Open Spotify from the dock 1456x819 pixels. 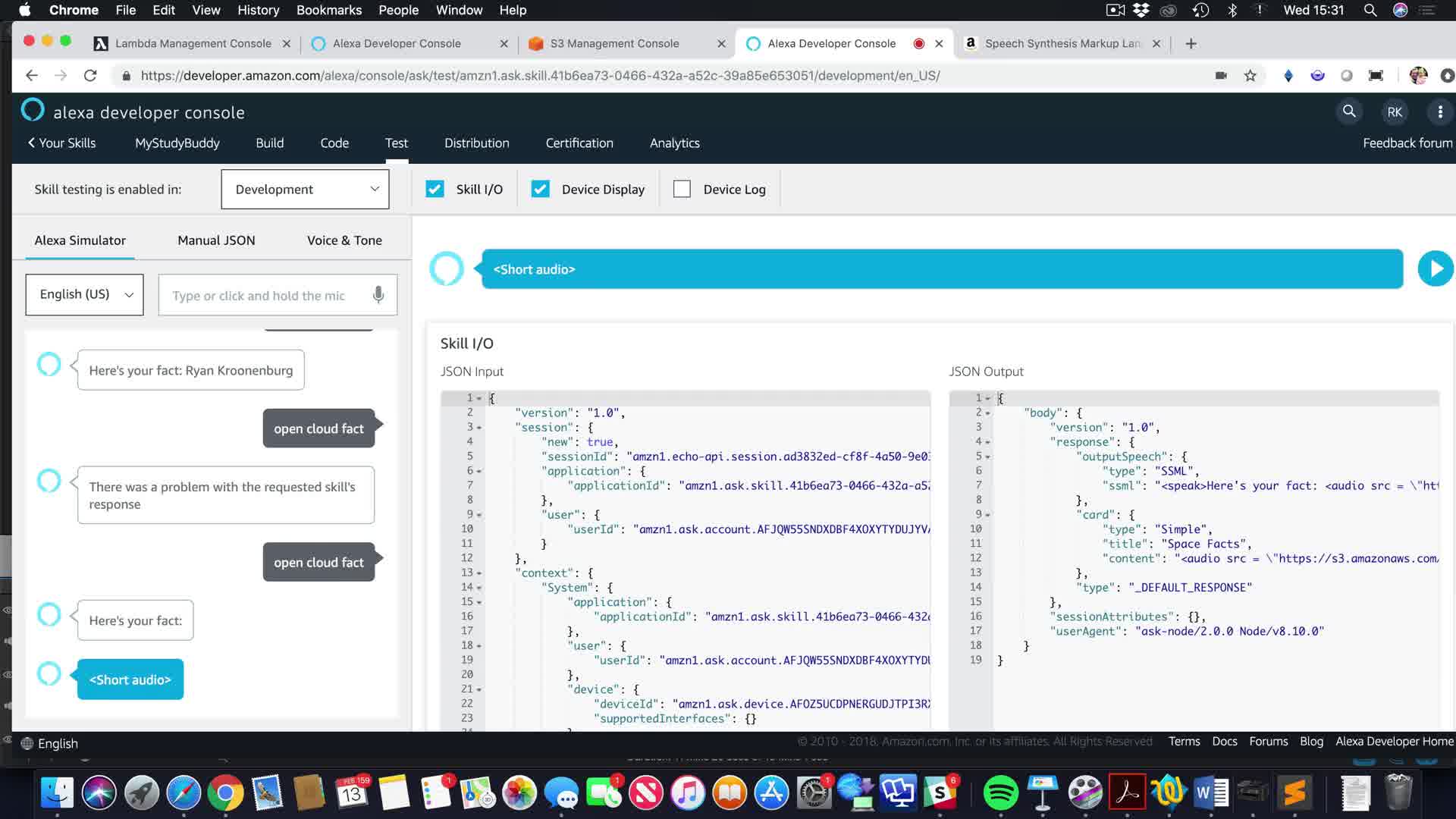pos(1000,793)
